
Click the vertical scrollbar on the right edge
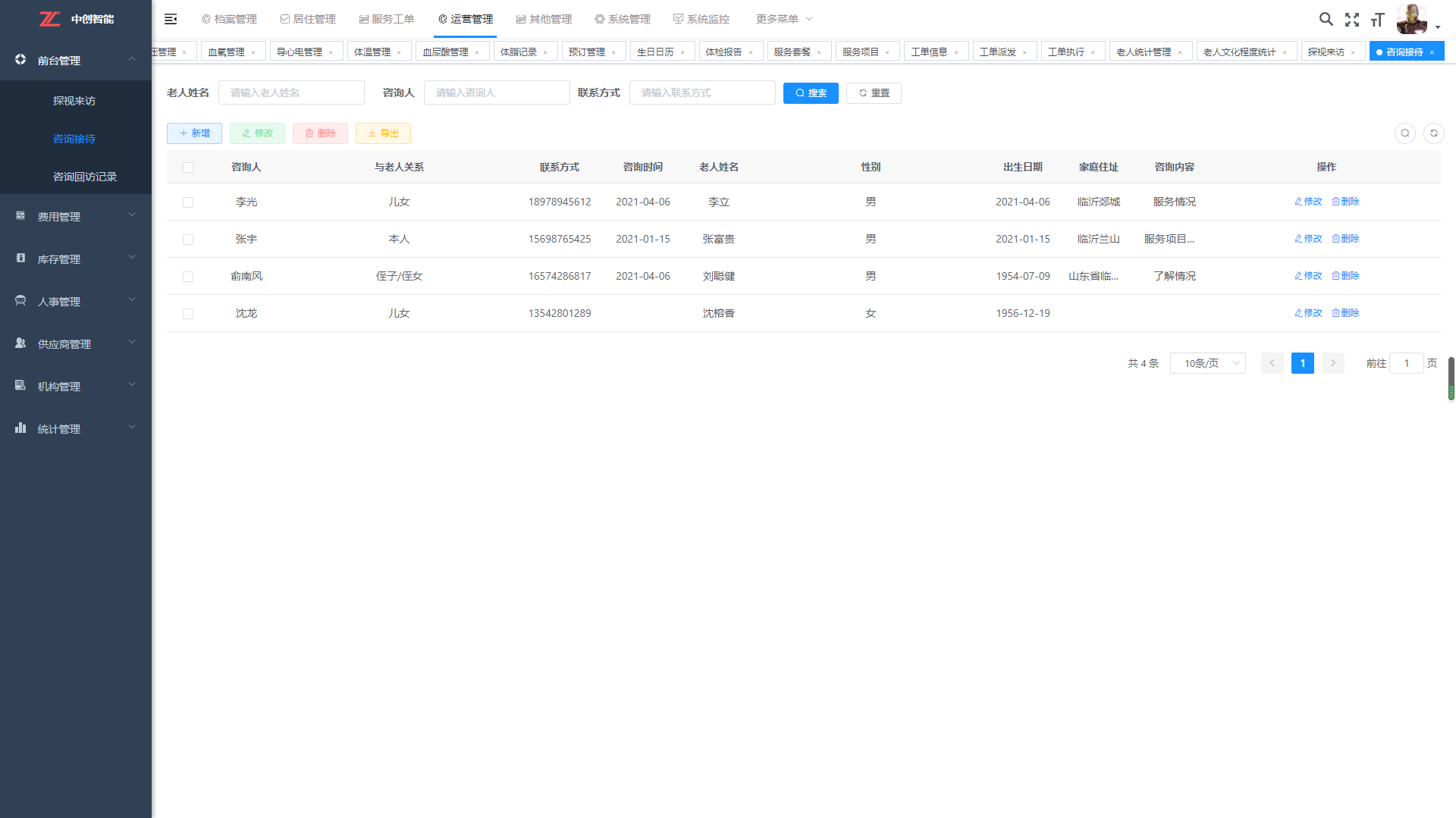click(x=1451, y=378)
